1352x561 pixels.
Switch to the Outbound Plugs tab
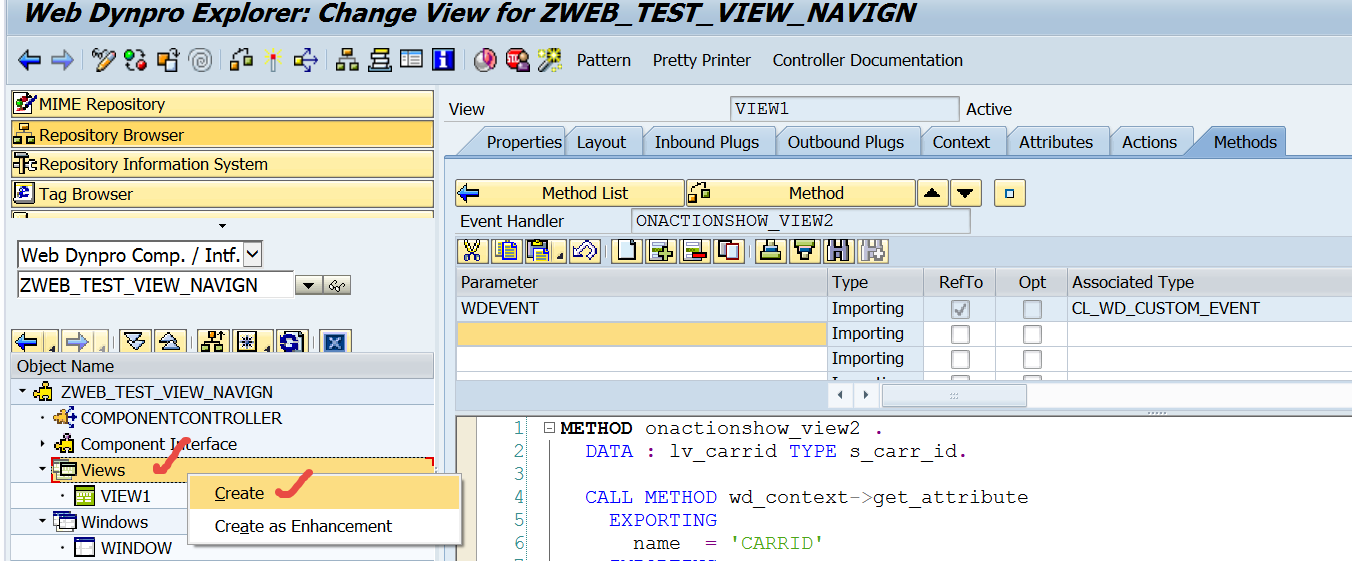pyautogui.click(x=845, y=142)
